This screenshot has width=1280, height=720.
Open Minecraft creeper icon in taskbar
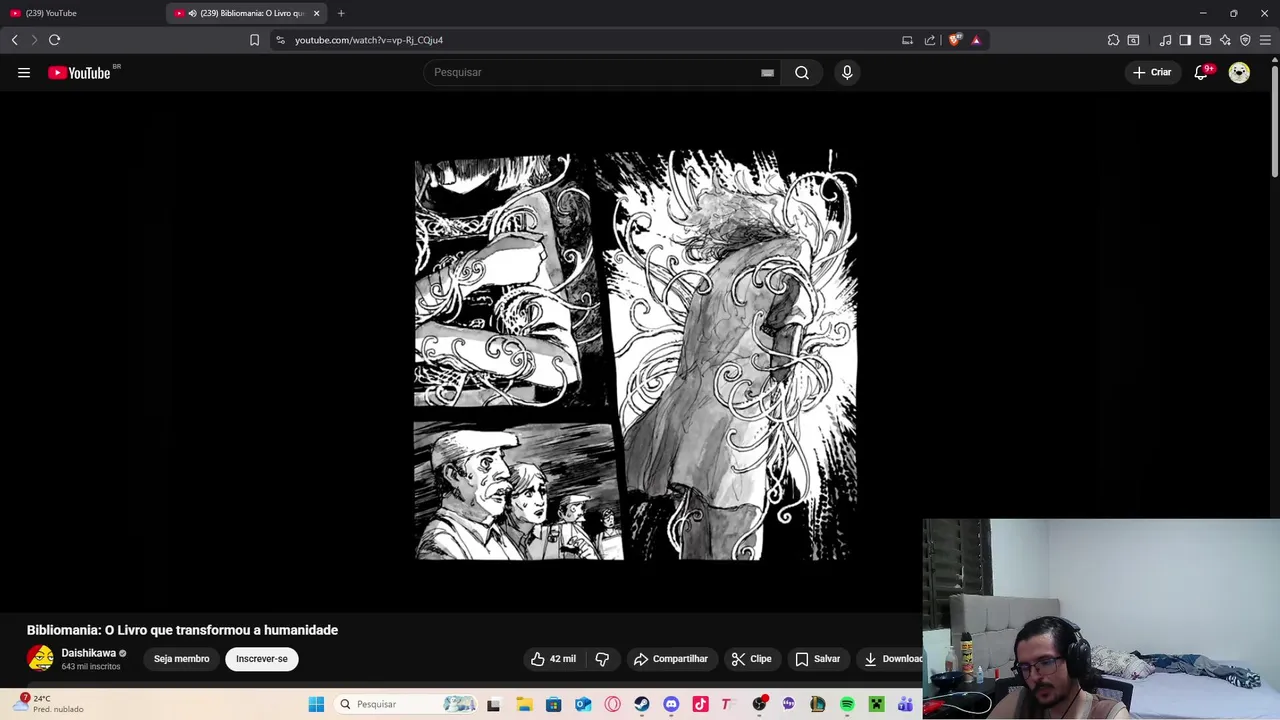pyautogui.click(x=876, y=704)
